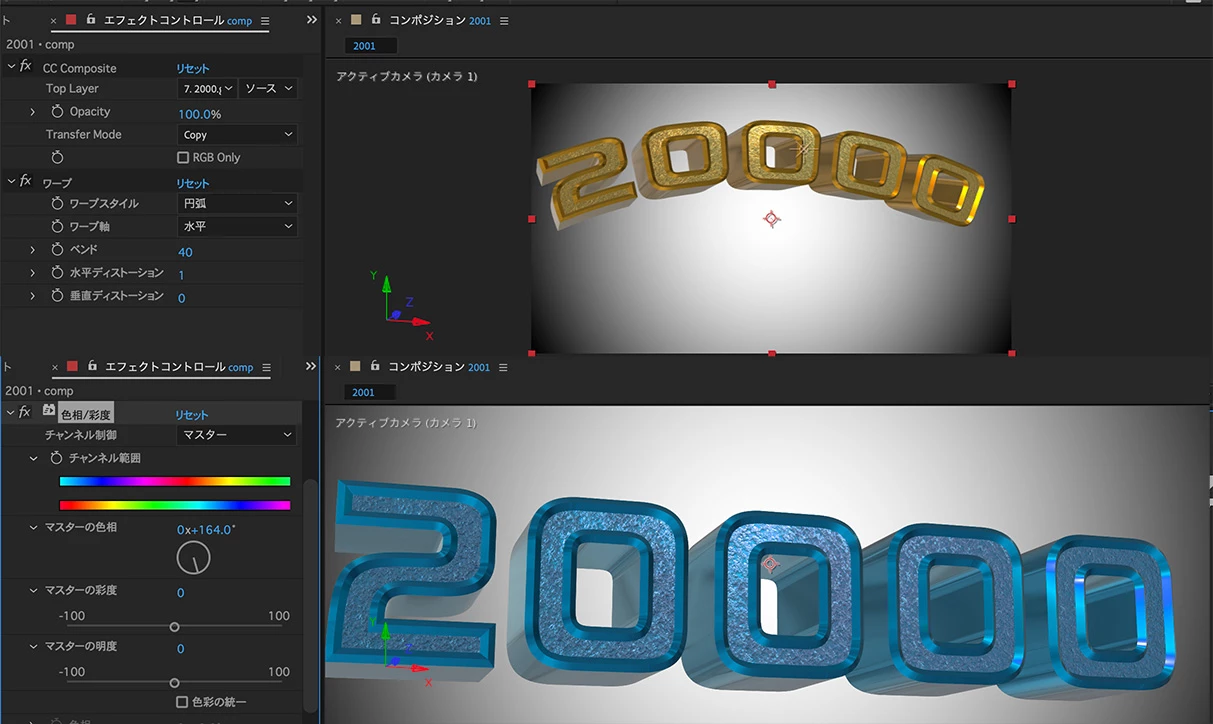
Task: Toggle the lock icon of the CC Composite effect panel
Action: point(90,19)
